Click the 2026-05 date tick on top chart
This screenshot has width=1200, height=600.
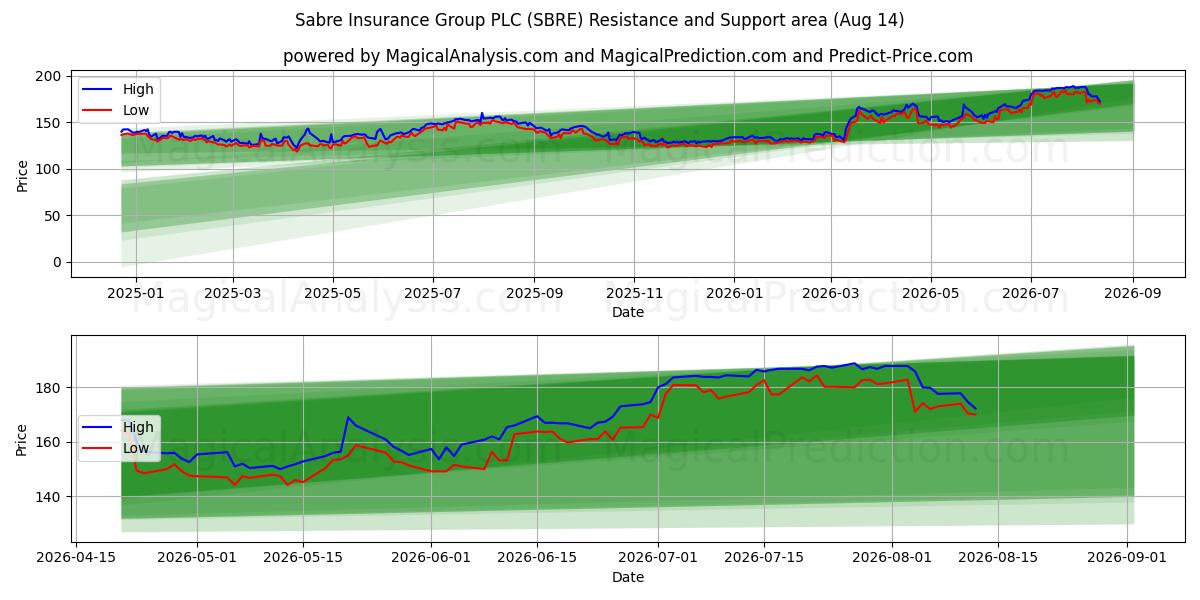click(931, 294)
